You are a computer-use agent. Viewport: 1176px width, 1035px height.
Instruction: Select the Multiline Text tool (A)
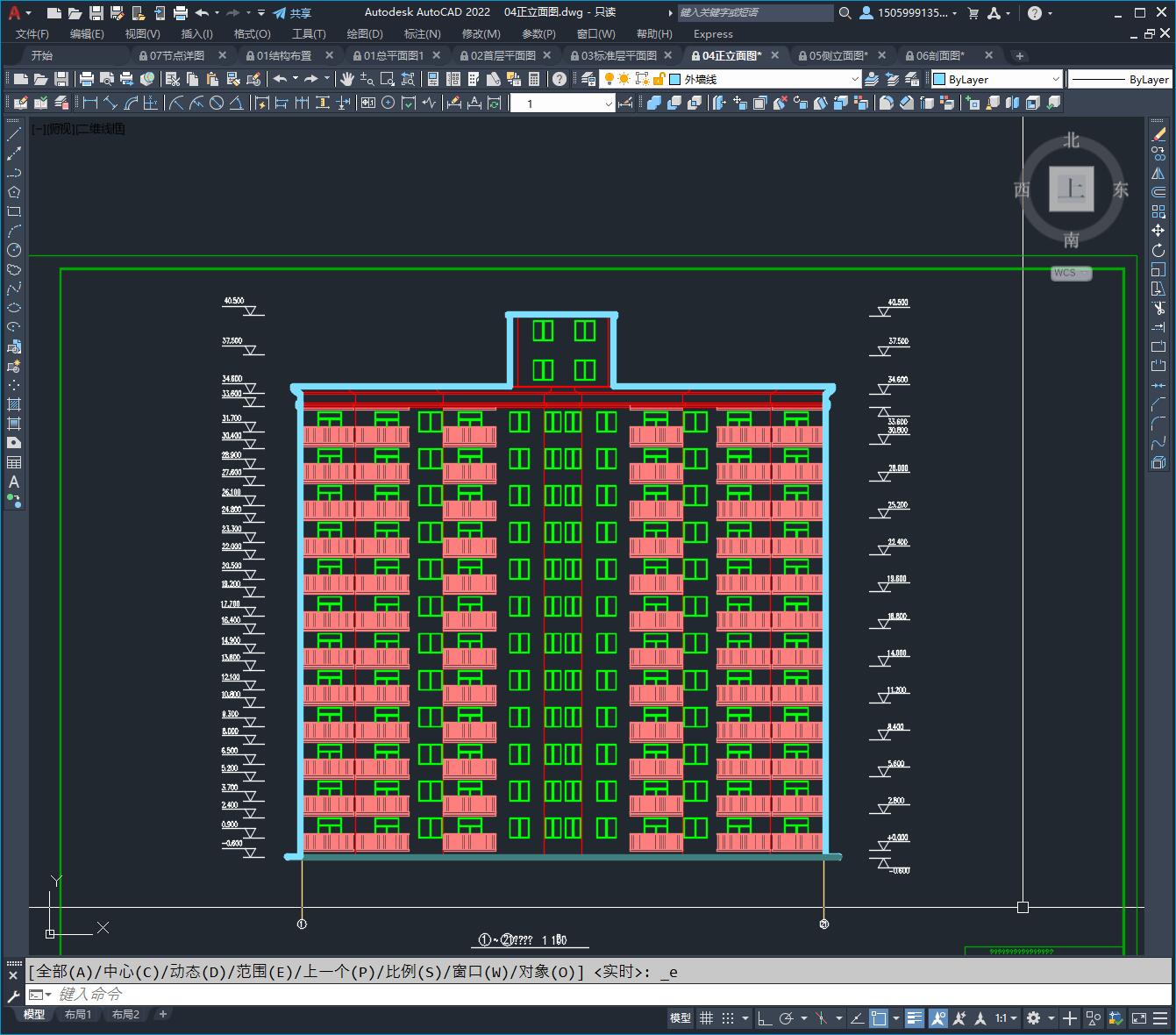[x=14, y=482]
